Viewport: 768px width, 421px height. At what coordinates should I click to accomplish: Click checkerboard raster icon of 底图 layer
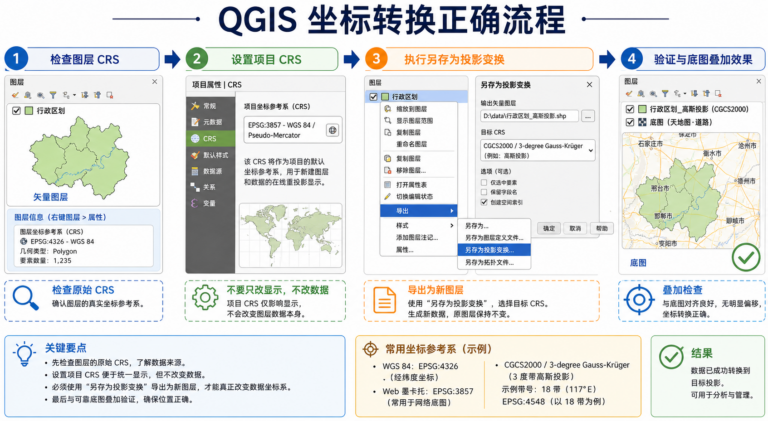pyautogui.click(x=642, y=122)
